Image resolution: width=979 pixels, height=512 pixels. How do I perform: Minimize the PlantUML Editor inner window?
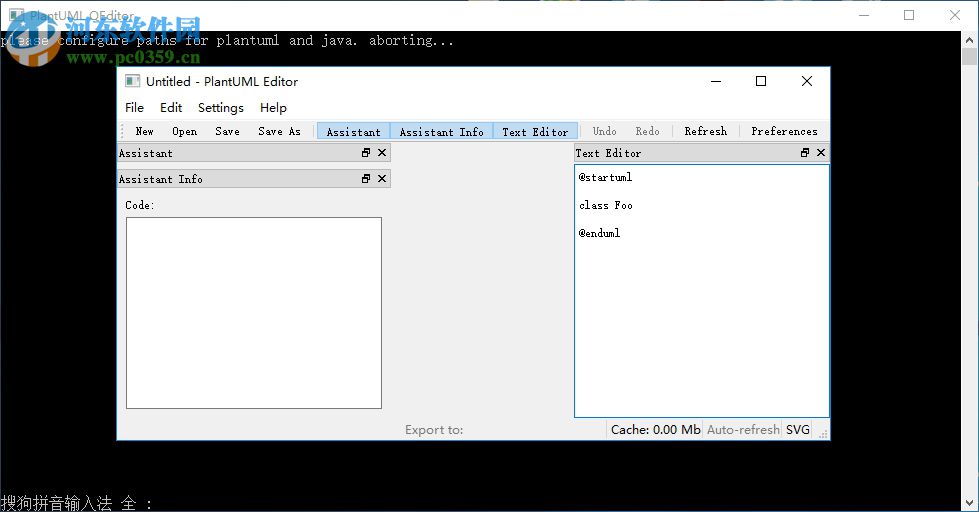tap(716, 81)
